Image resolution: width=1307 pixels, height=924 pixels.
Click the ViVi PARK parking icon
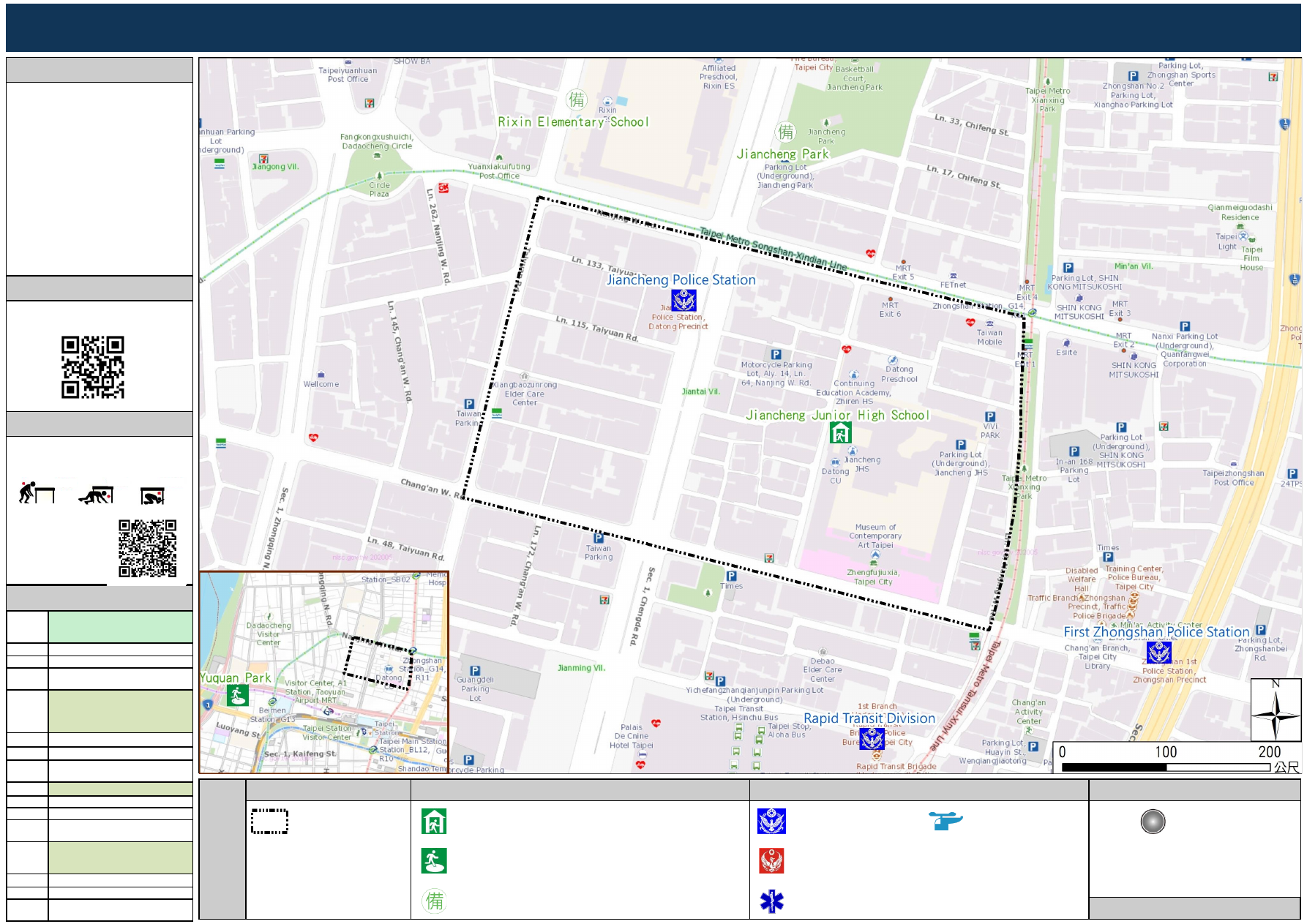pyautogui.click(x=990, y=416)
